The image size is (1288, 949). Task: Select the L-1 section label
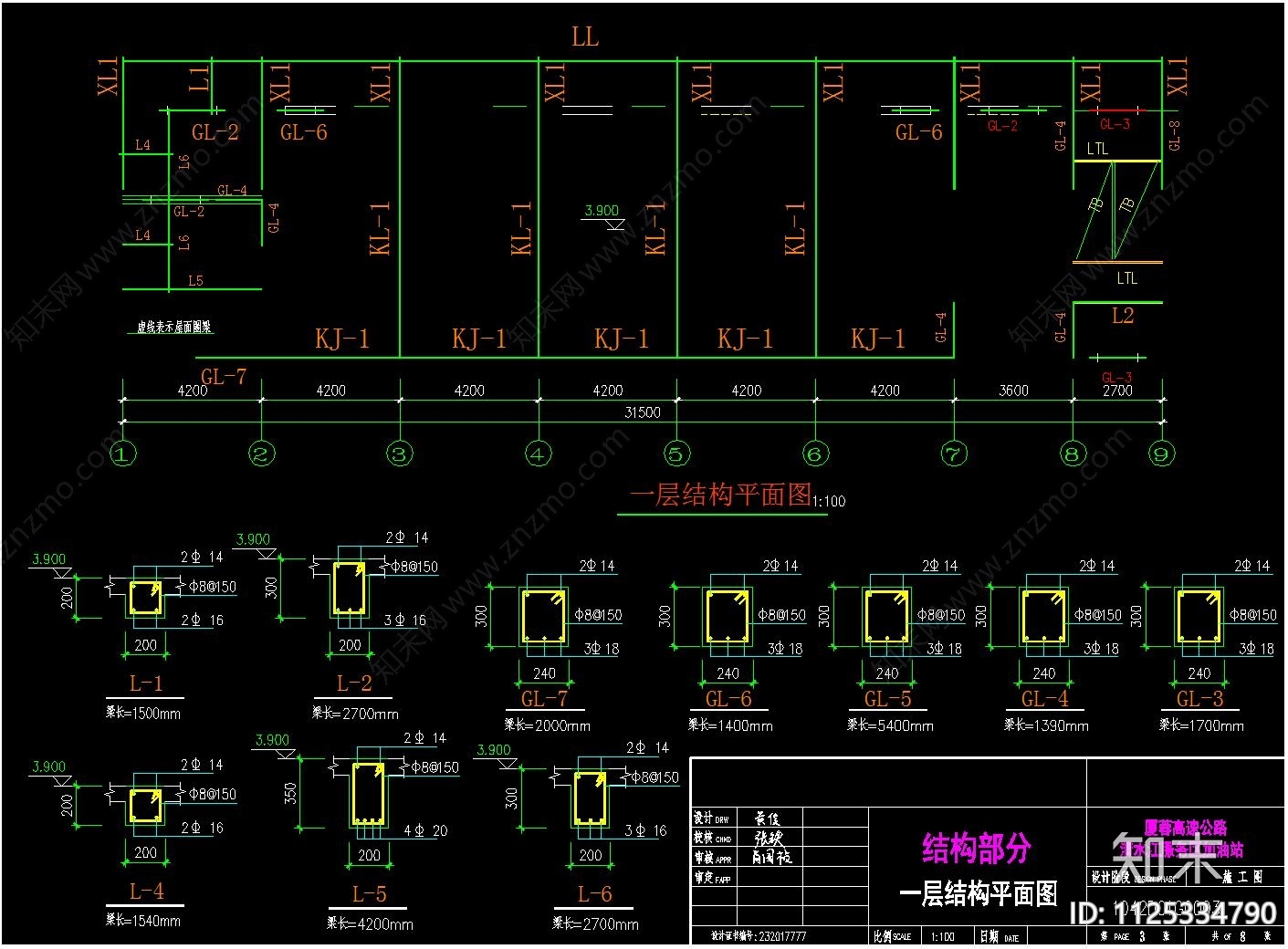click(x=146, y=683)
